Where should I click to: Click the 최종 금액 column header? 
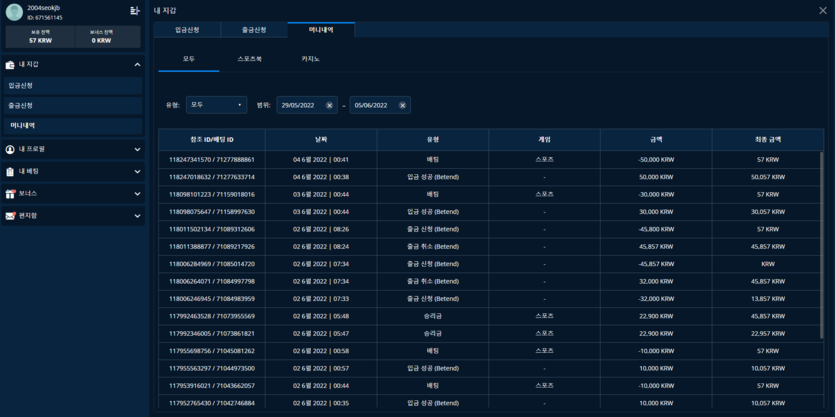point(767,140)
